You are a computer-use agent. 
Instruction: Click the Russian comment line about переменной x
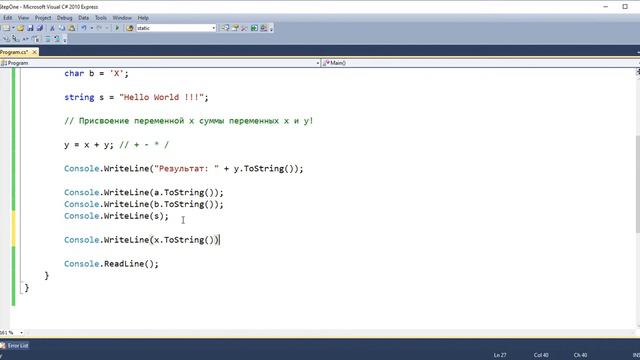pos(189,121)
